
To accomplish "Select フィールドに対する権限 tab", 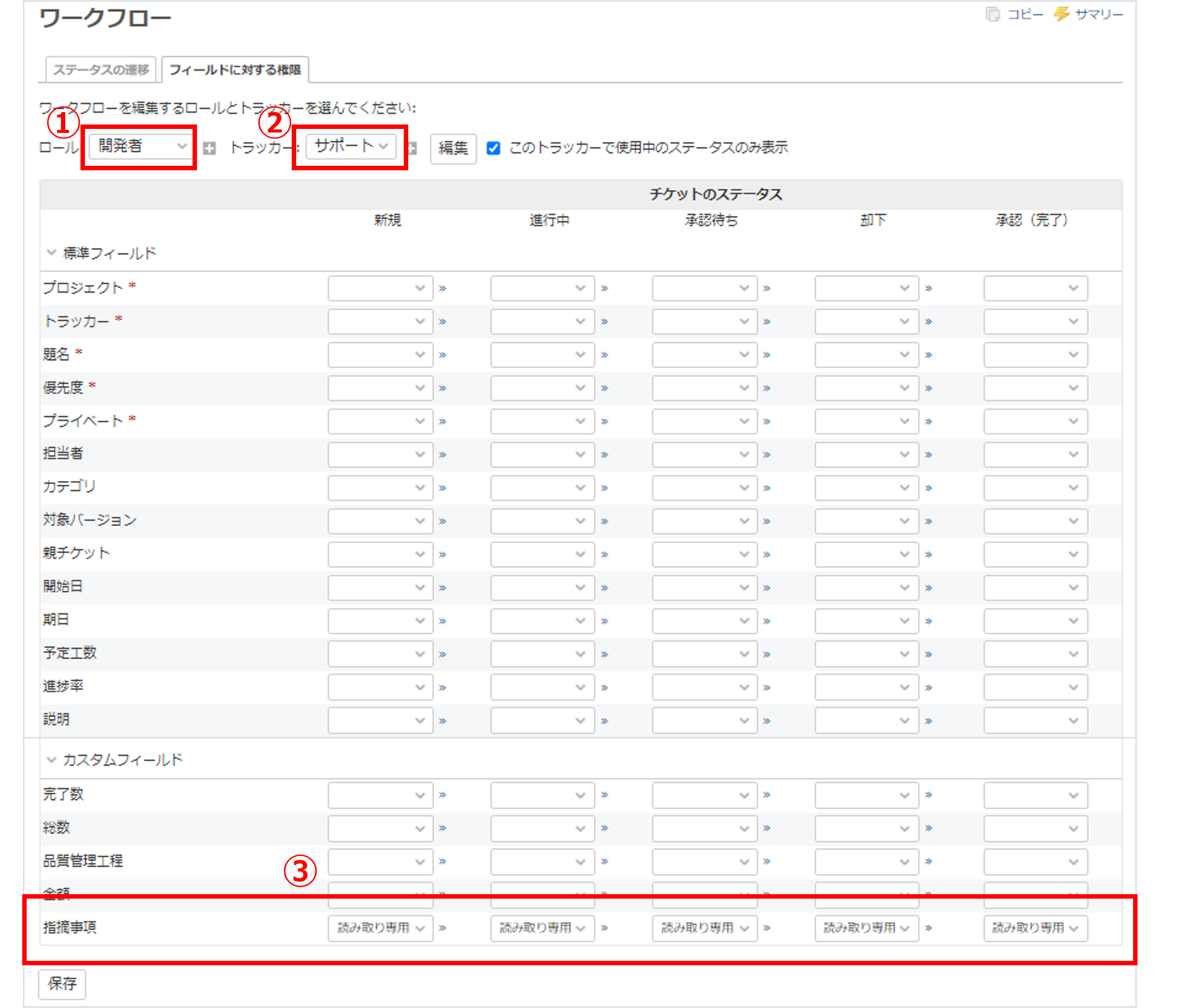I will [x=236, y=70].
